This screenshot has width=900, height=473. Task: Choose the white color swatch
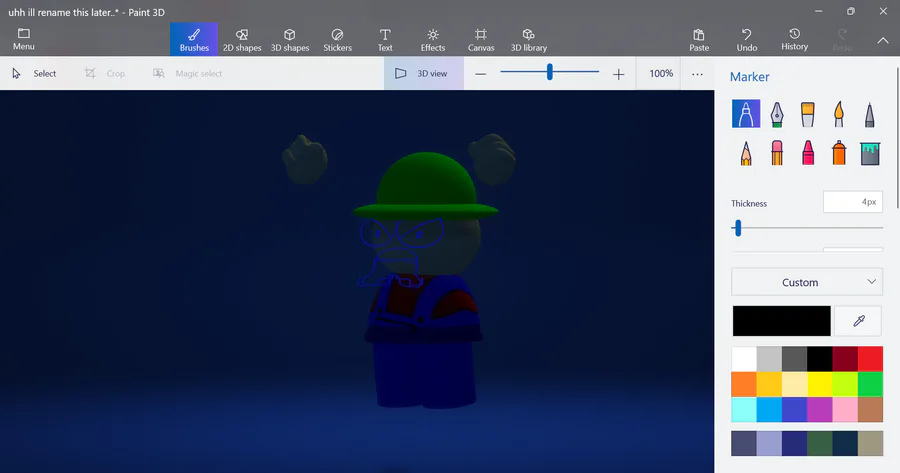[744, 359]
